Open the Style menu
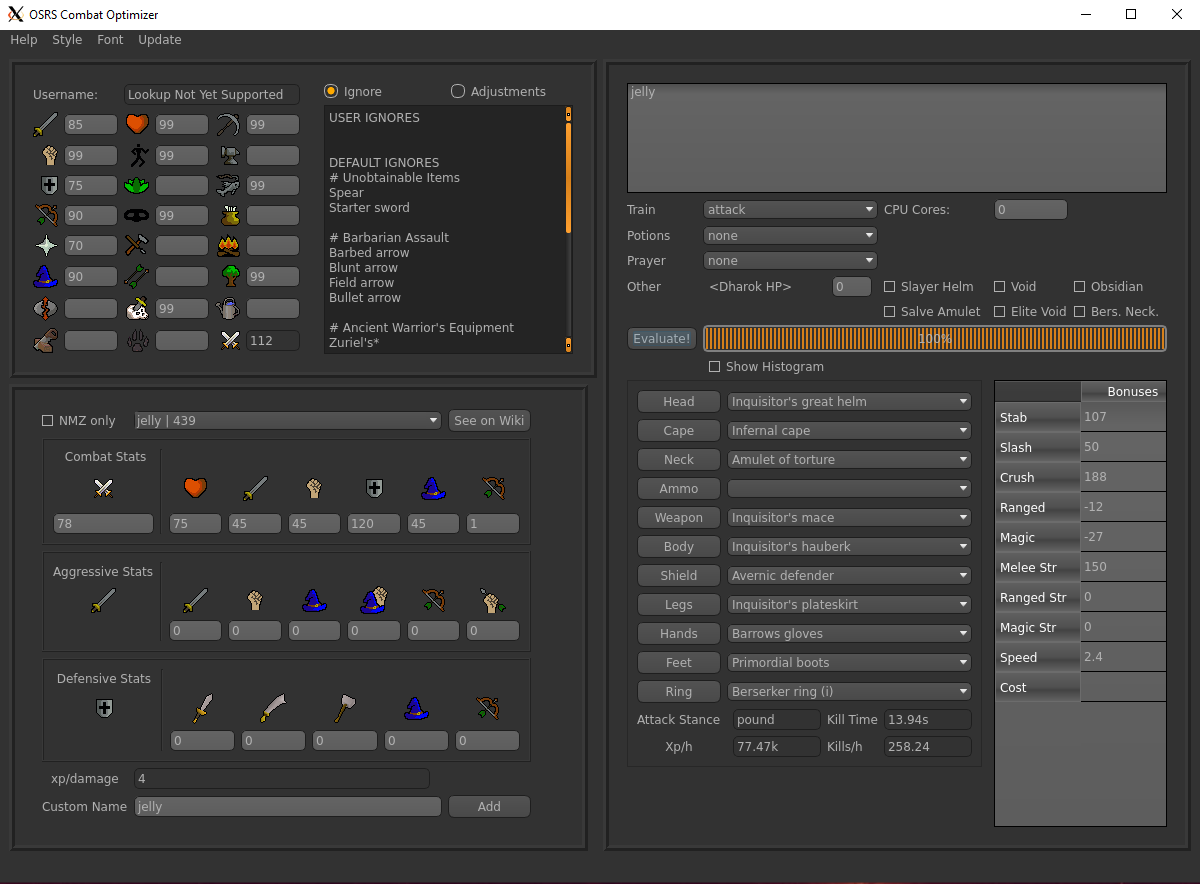This screenshot has width=1200, height=884. [67, 40]
